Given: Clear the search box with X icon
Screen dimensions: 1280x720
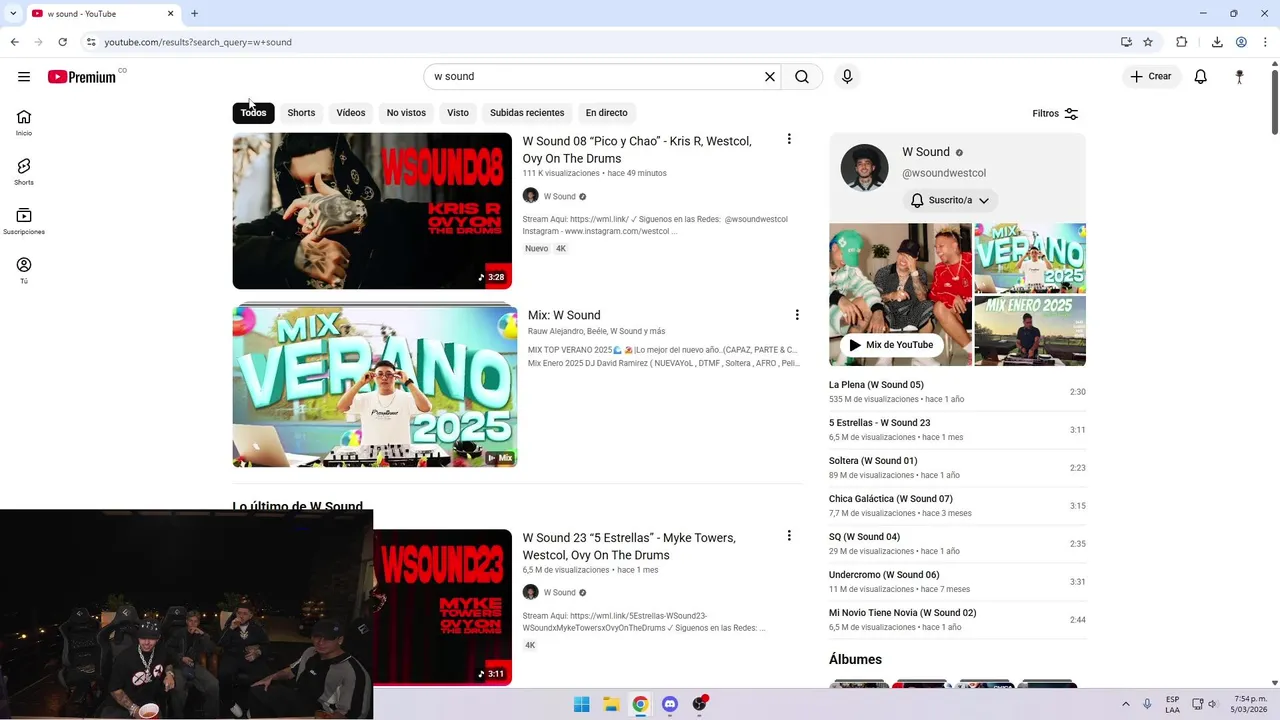Looking at the screenshot, I should 770,77.
